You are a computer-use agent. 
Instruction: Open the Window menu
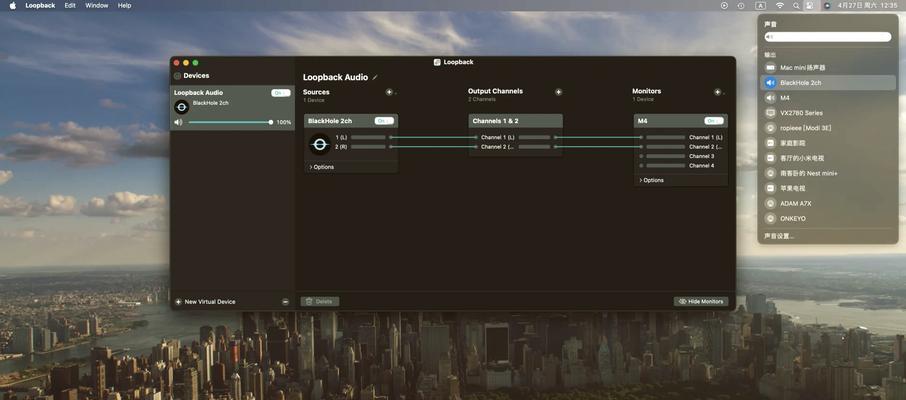coord(96,5)
